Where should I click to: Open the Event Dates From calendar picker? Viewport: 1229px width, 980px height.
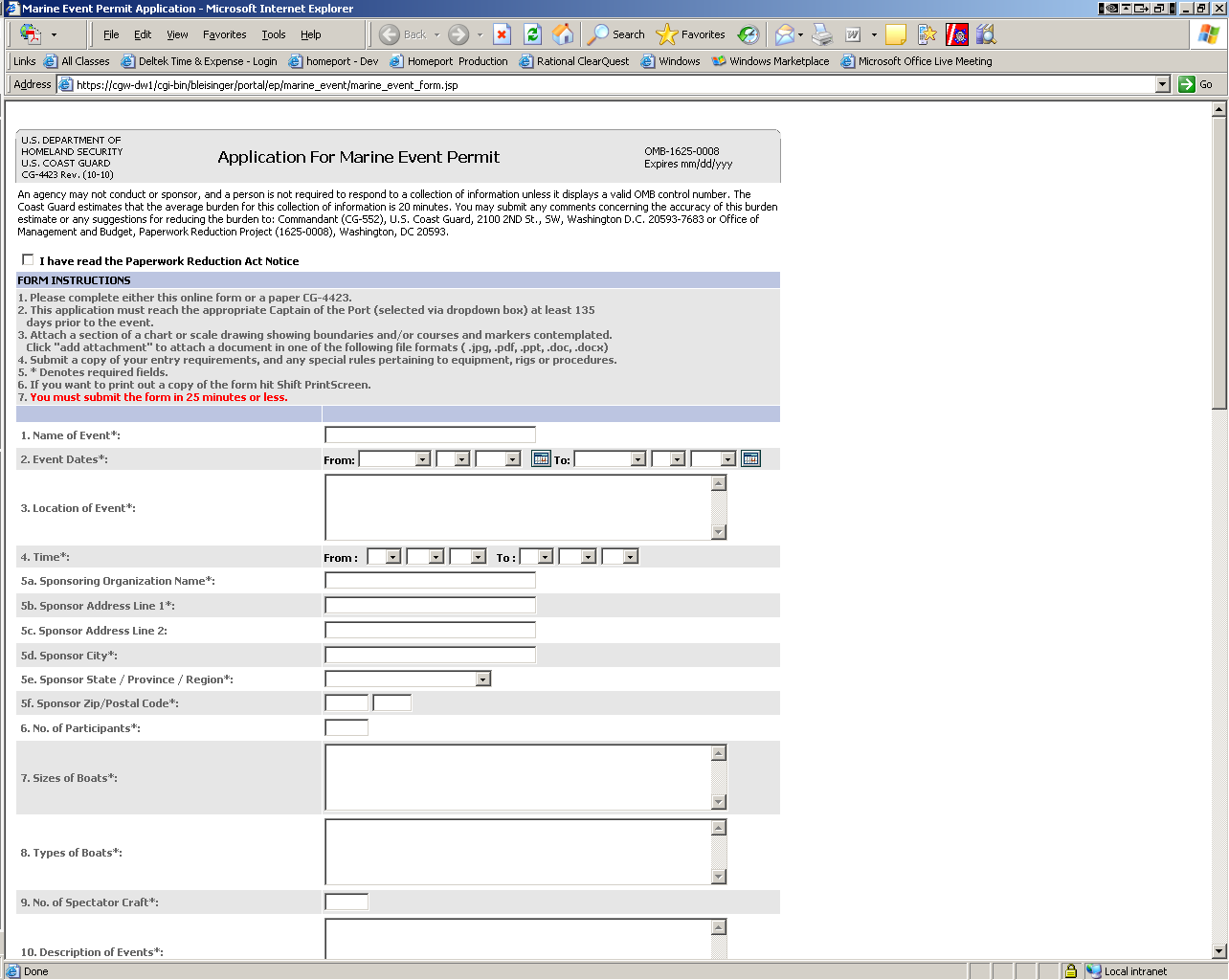[x=541, y=459]
